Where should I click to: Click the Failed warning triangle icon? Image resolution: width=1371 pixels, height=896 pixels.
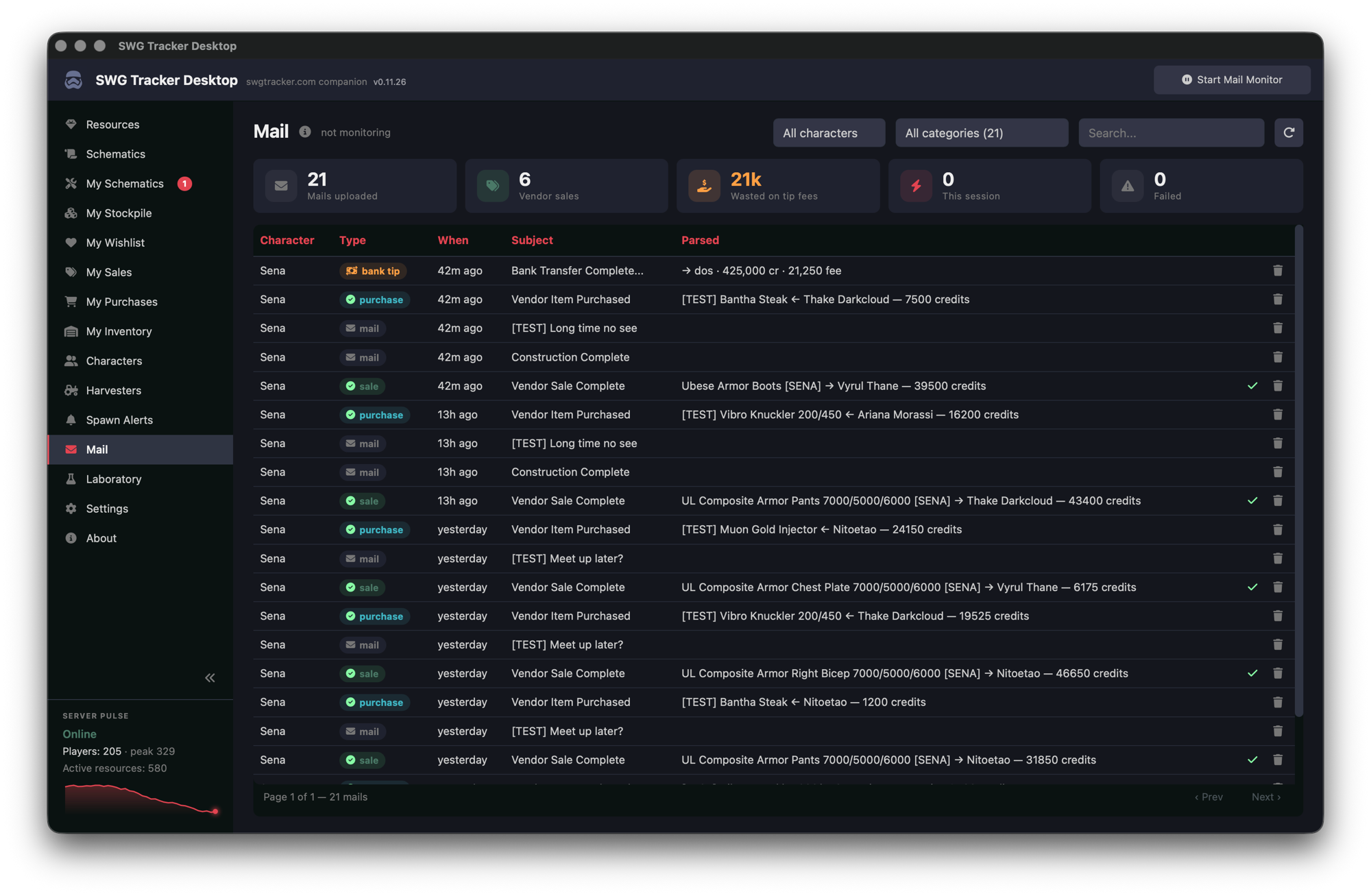[x=1127, y=186]
